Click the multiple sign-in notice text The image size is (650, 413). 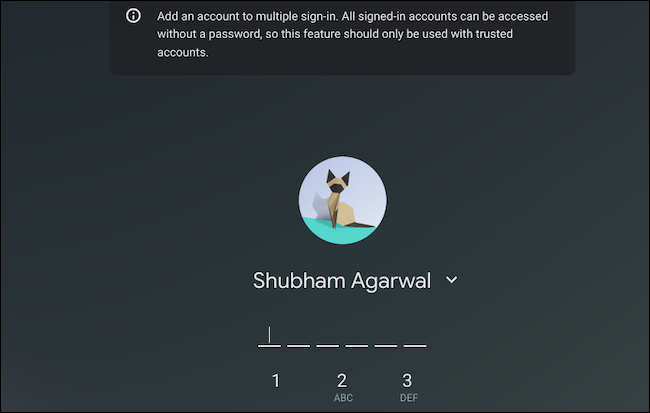pyautogui.click(x=353, y=34)
